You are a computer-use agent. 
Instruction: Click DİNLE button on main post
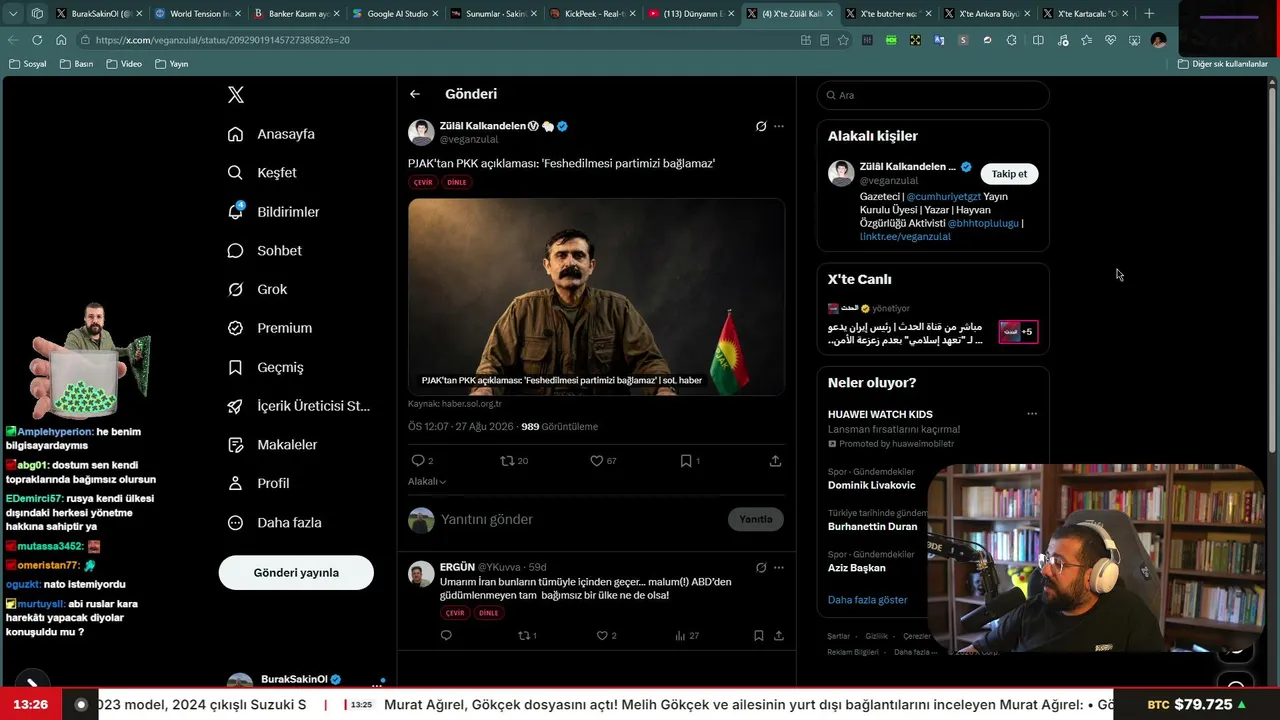[457, 182]
